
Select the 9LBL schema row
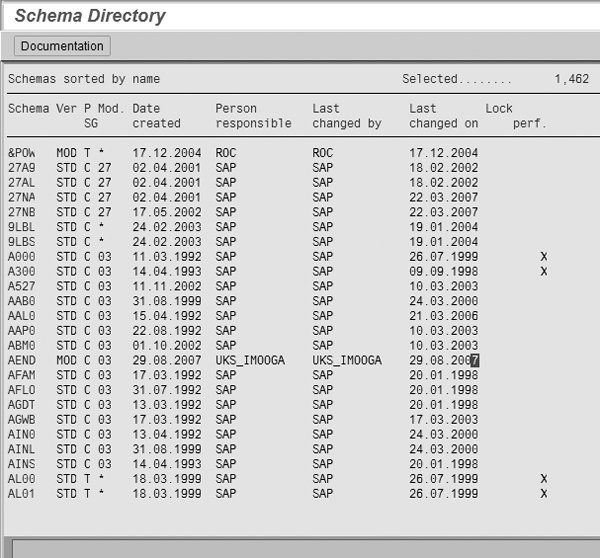[x=22, y=227]
